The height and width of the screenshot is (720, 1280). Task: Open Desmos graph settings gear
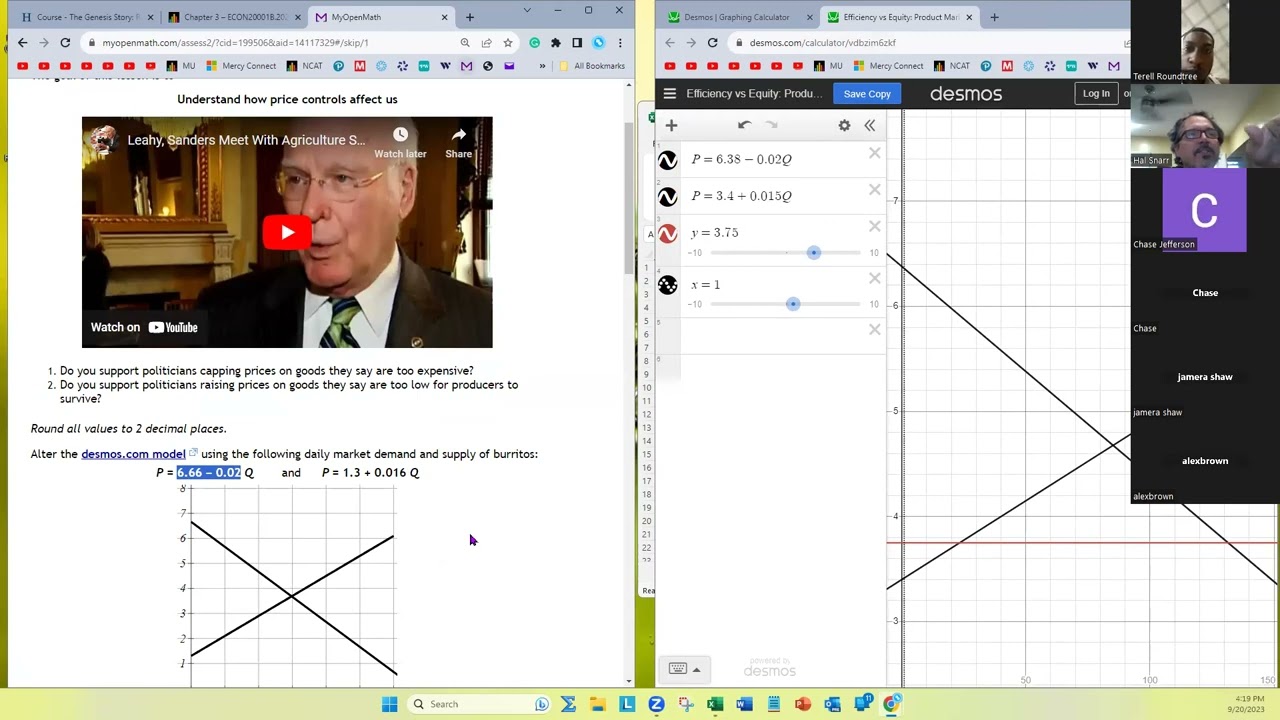click(x=844, y=125)
